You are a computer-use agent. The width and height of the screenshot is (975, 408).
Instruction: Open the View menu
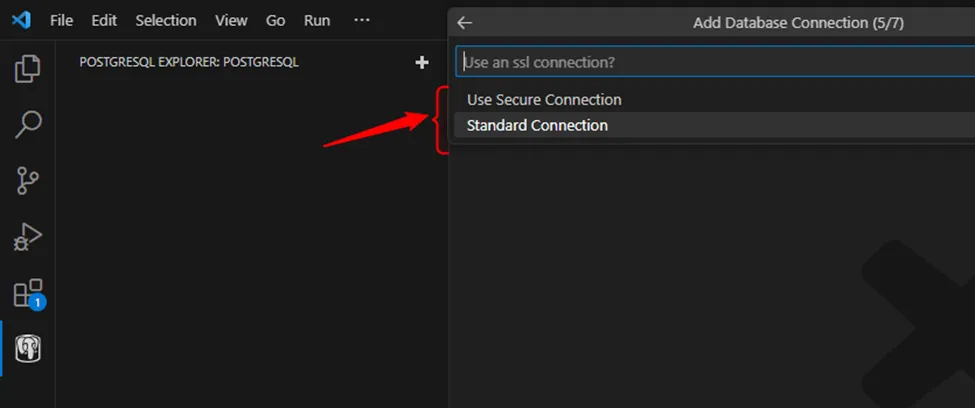pyautogui.click(x=231, y=20)
